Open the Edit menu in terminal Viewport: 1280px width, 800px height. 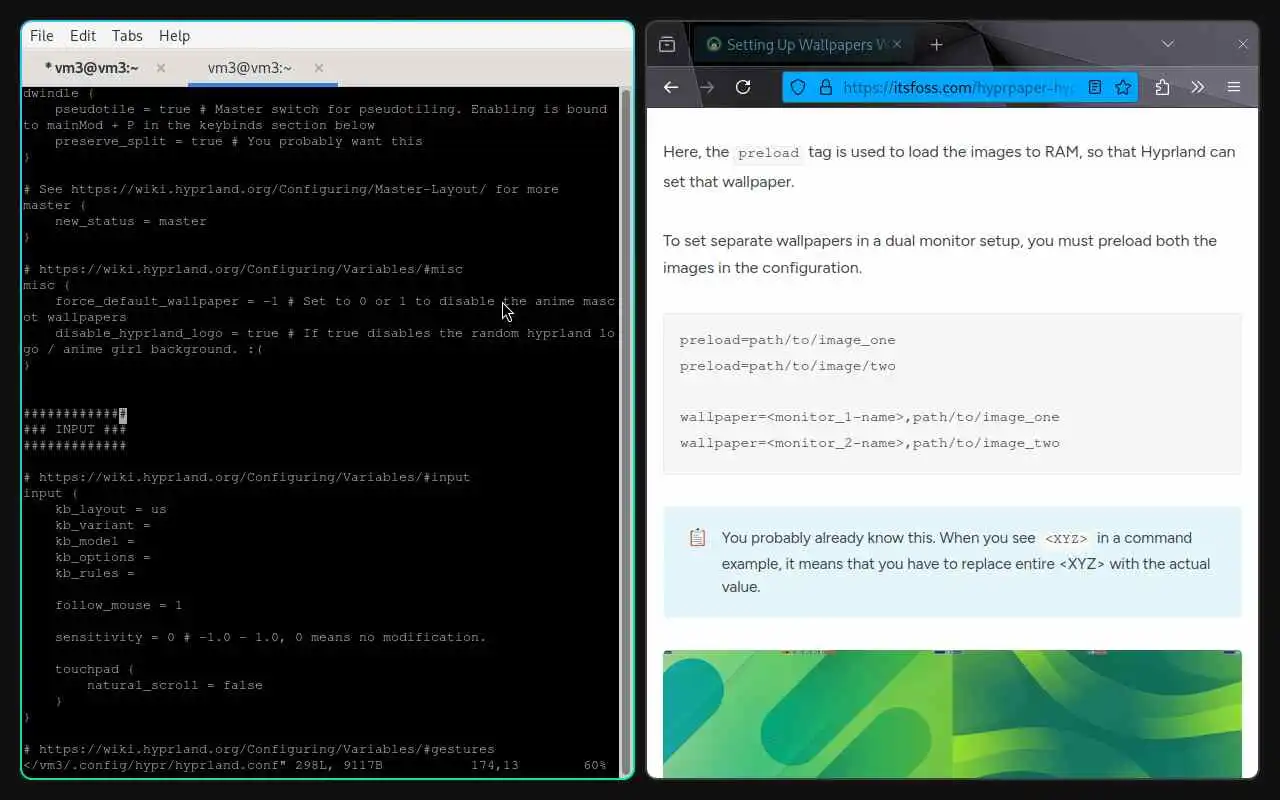[x=83, y=36]
